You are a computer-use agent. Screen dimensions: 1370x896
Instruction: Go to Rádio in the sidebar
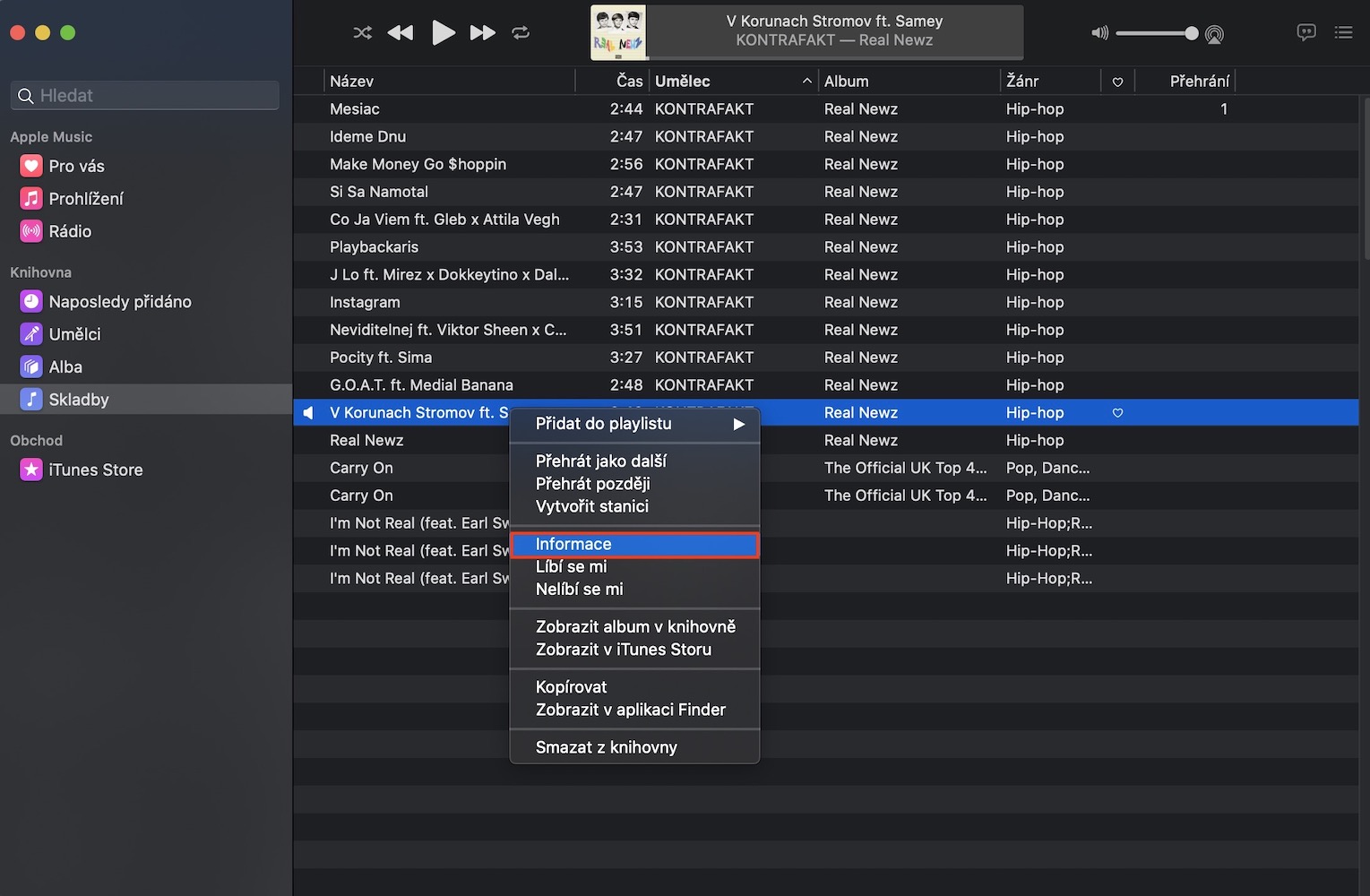coord(70,231)
